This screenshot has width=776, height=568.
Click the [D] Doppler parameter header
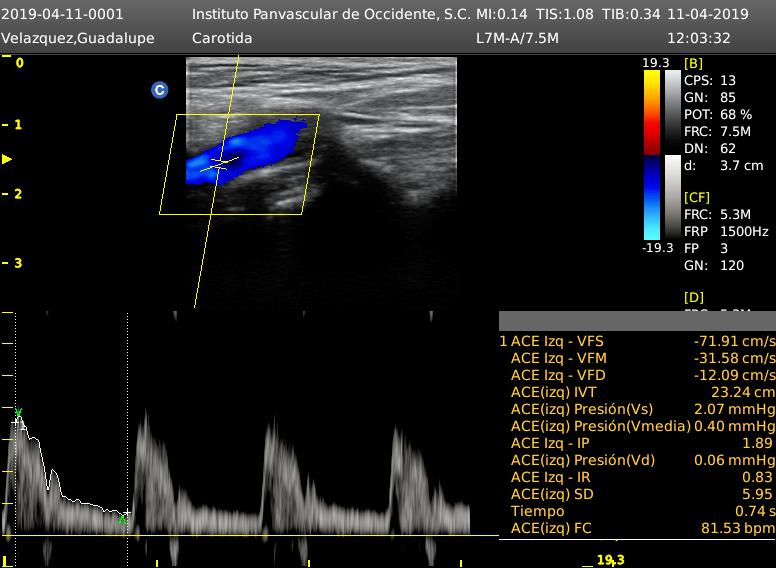pos(693,297)
